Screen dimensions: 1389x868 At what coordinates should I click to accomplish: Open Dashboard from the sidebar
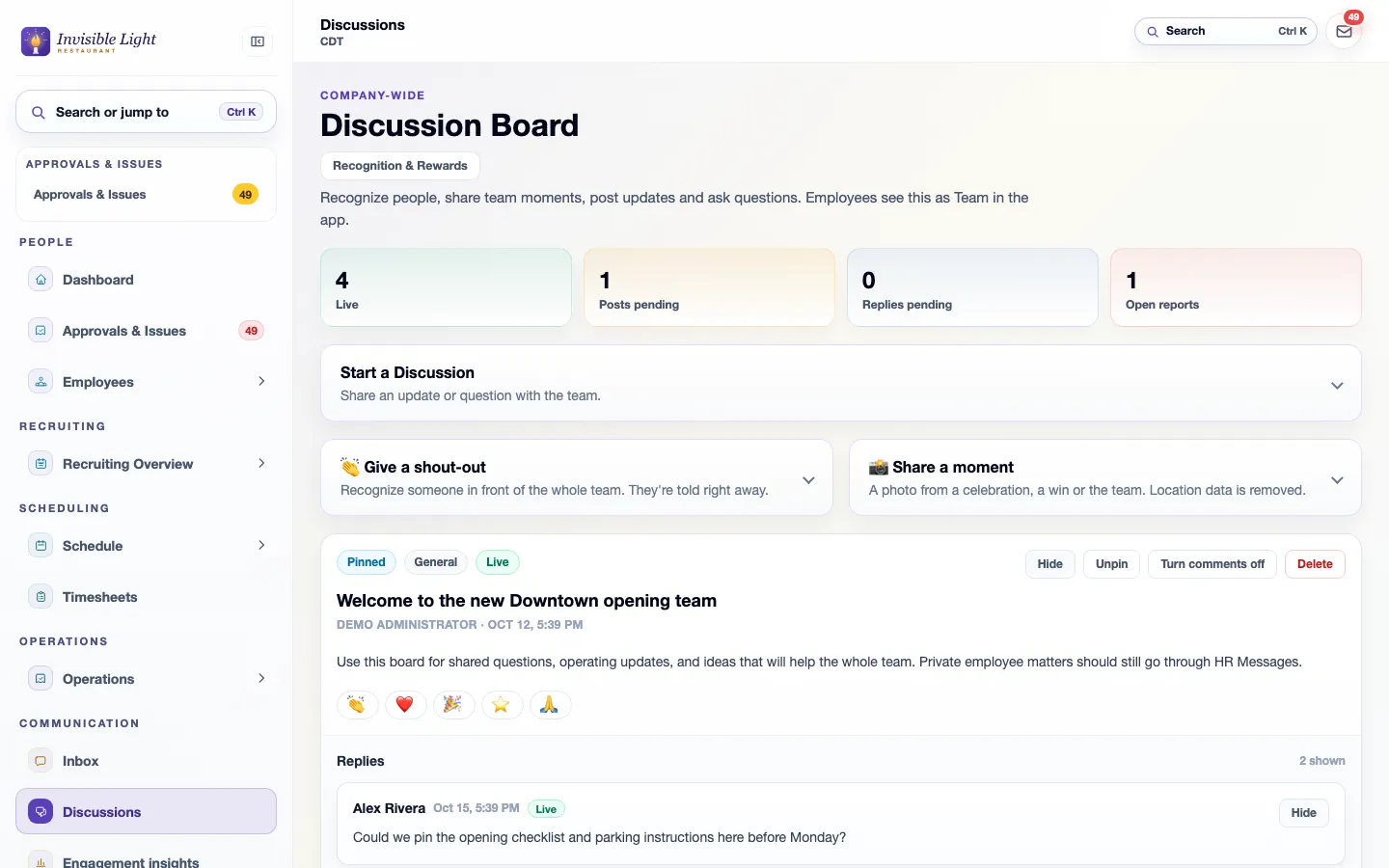click(146, 280)
